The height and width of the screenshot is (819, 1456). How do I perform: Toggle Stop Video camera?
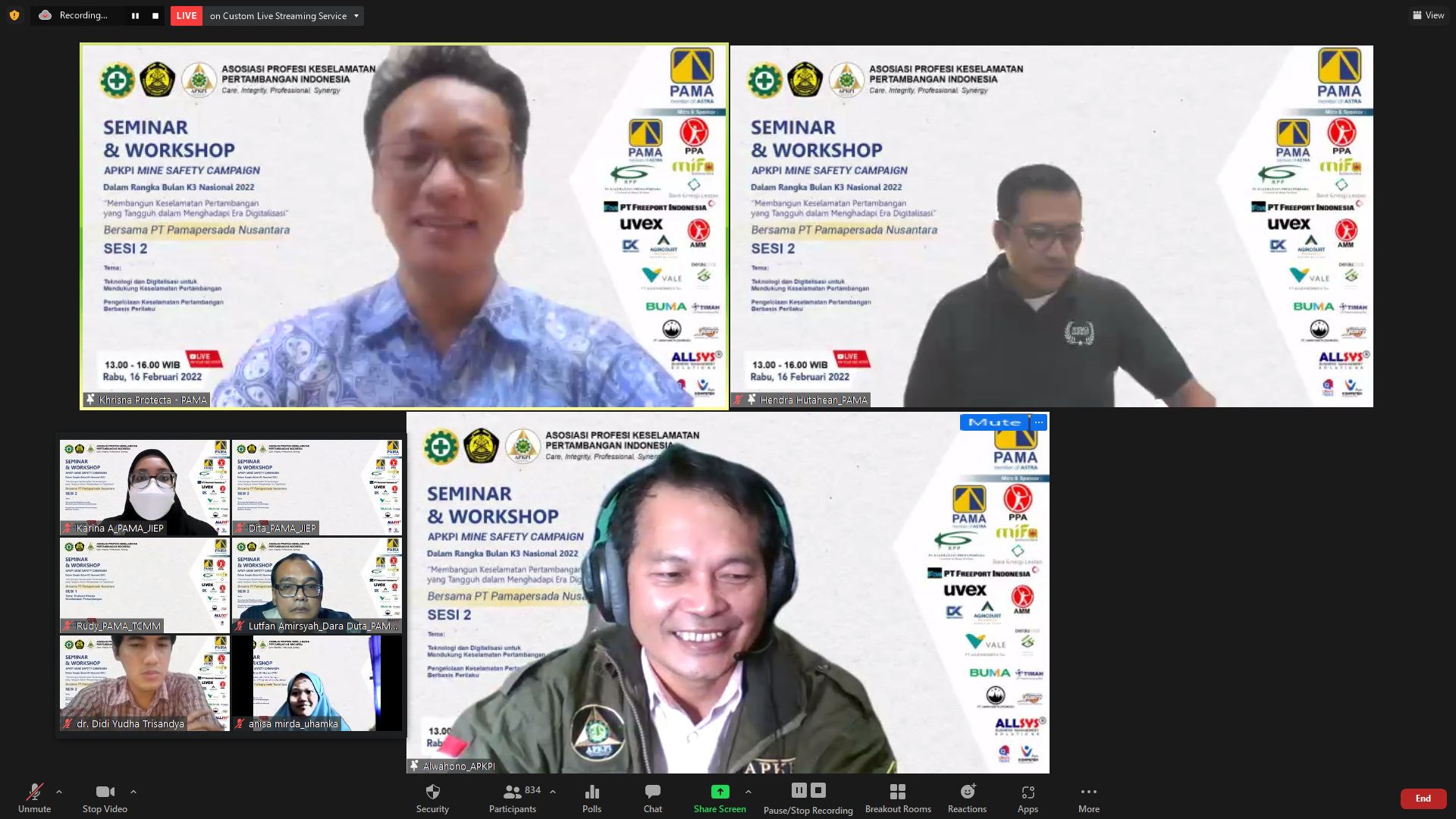pos(105,792)
